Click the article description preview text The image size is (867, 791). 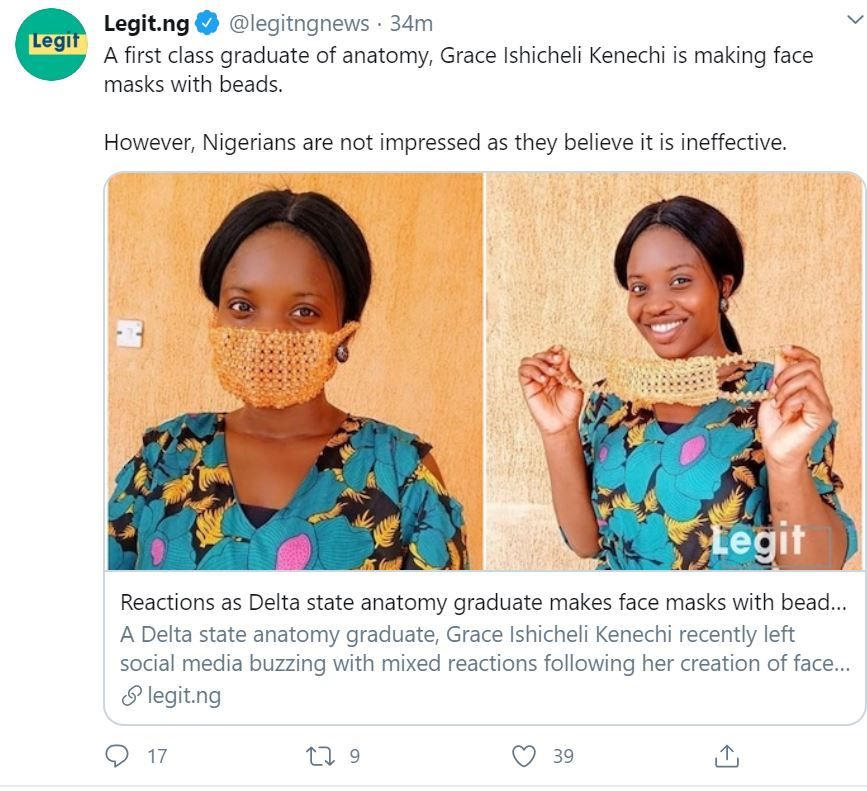click(483, 649)
